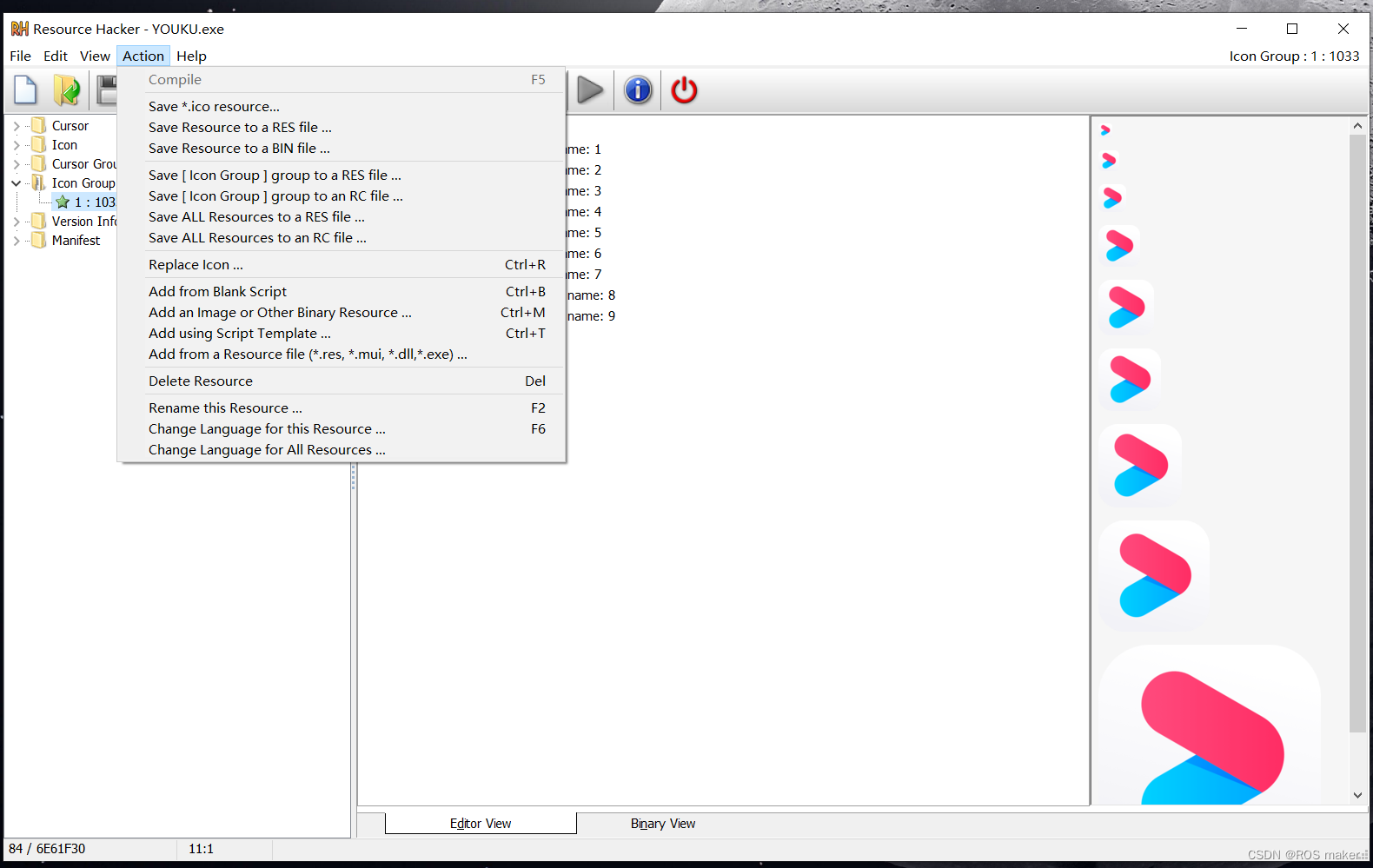Click the script line ending 'name: 9'
Image resolution: width=1373 pixels, height=868 pixels.
pos(591,315)
